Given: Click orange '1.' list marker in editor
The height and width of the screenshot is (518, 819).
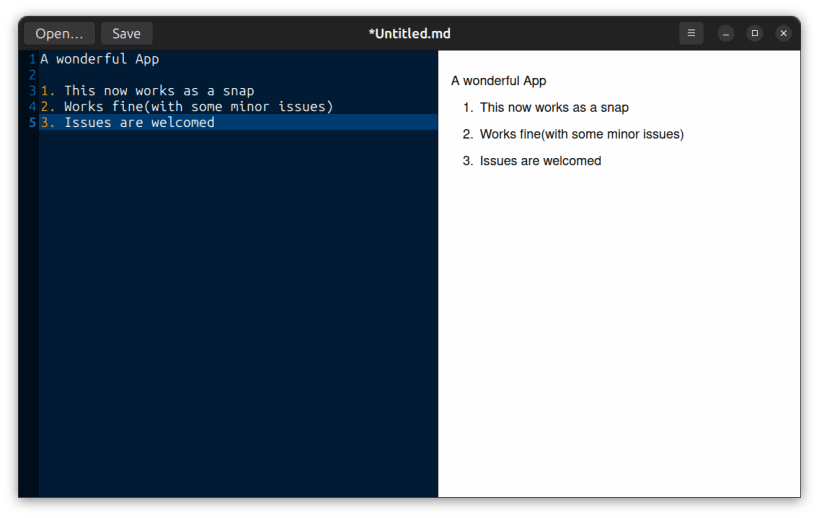Looking at the screenshot, I should [48, 91].
